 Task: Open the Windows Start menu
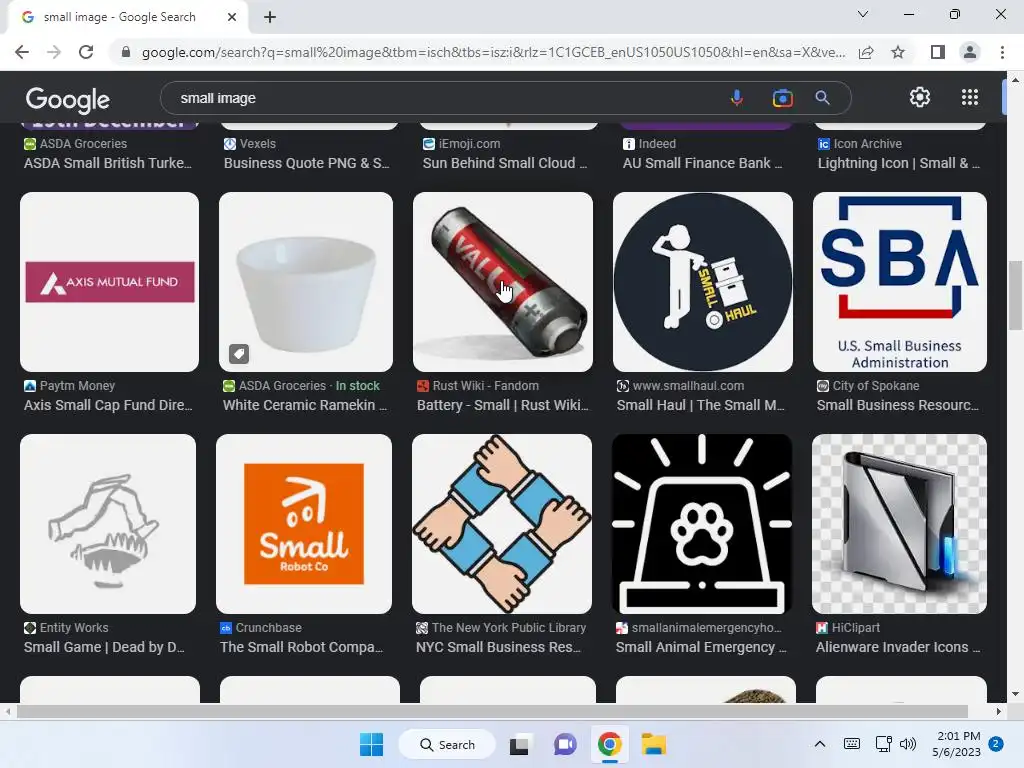point(372,744)
